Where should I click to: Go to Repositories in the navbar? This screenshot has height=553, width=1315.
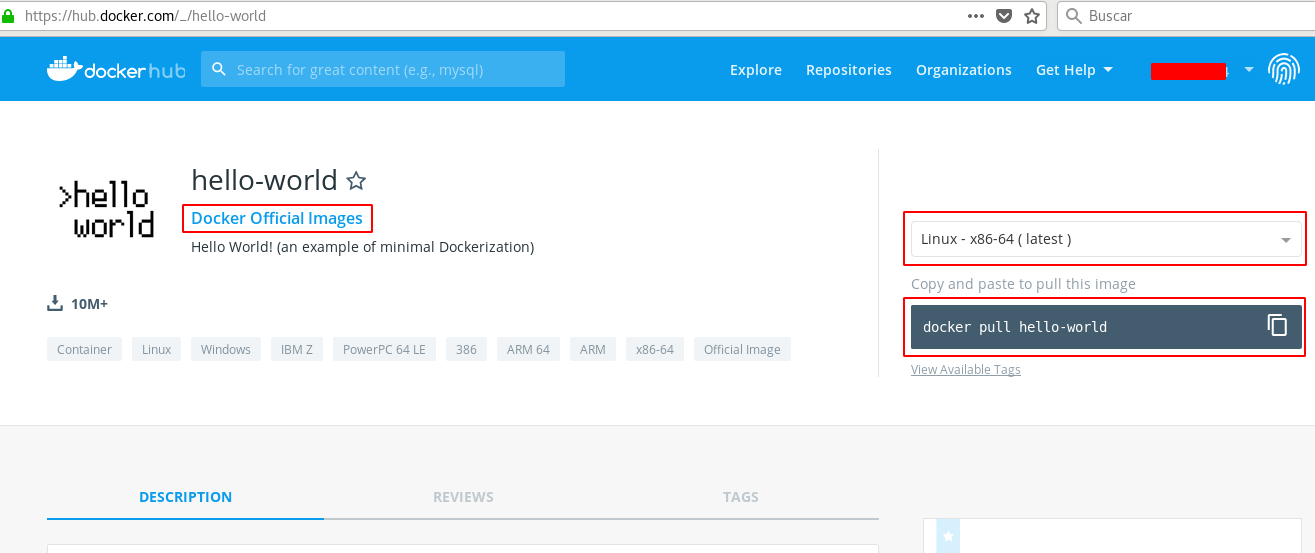coord(848,70)
